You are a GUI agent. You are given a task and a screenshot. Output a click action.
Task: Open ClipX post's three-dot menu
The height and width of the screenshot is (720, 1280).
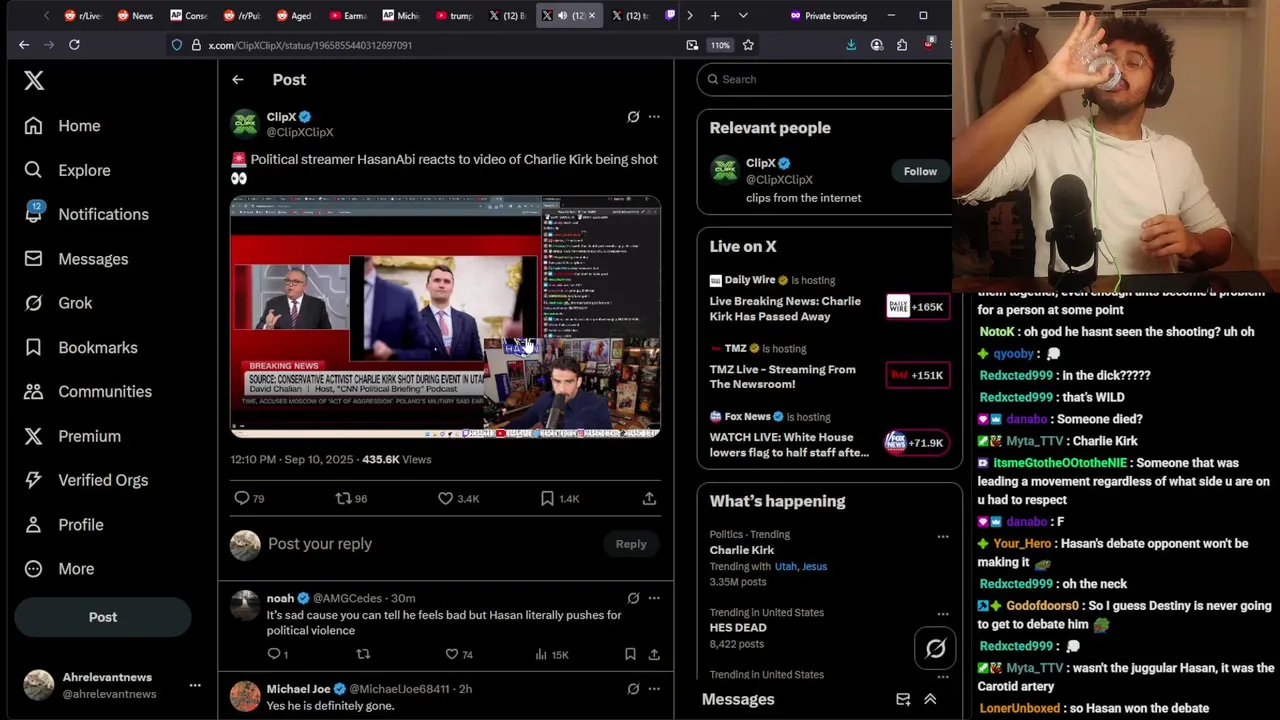point(654,117)
